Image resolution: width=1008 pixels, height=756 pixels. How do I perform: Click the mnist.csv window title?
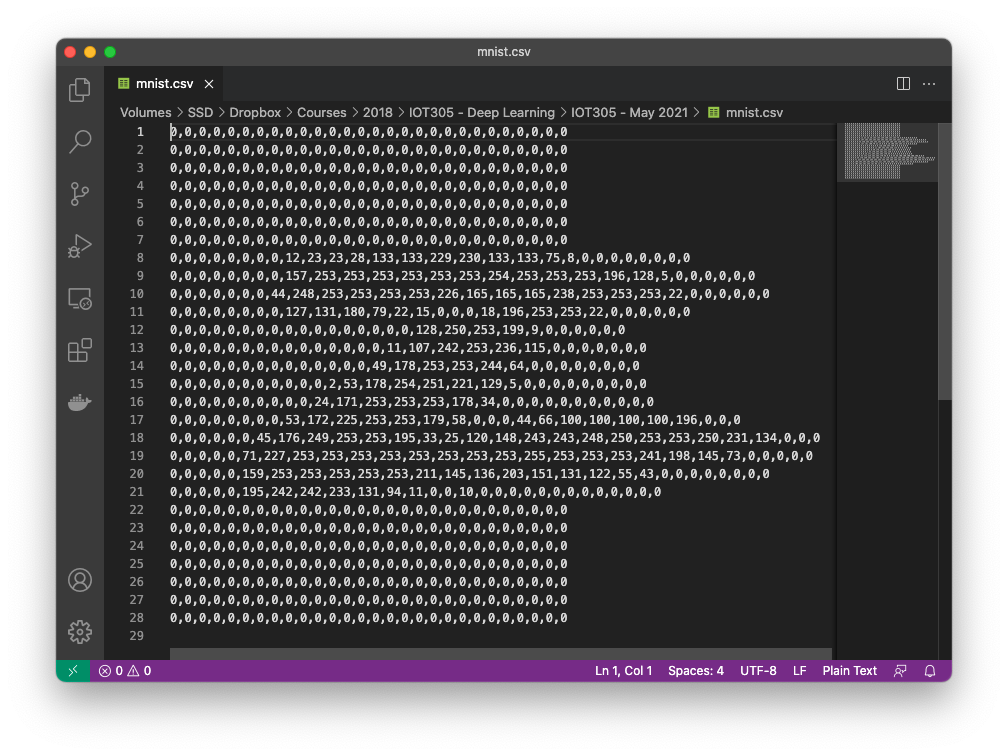pos(503,52)
